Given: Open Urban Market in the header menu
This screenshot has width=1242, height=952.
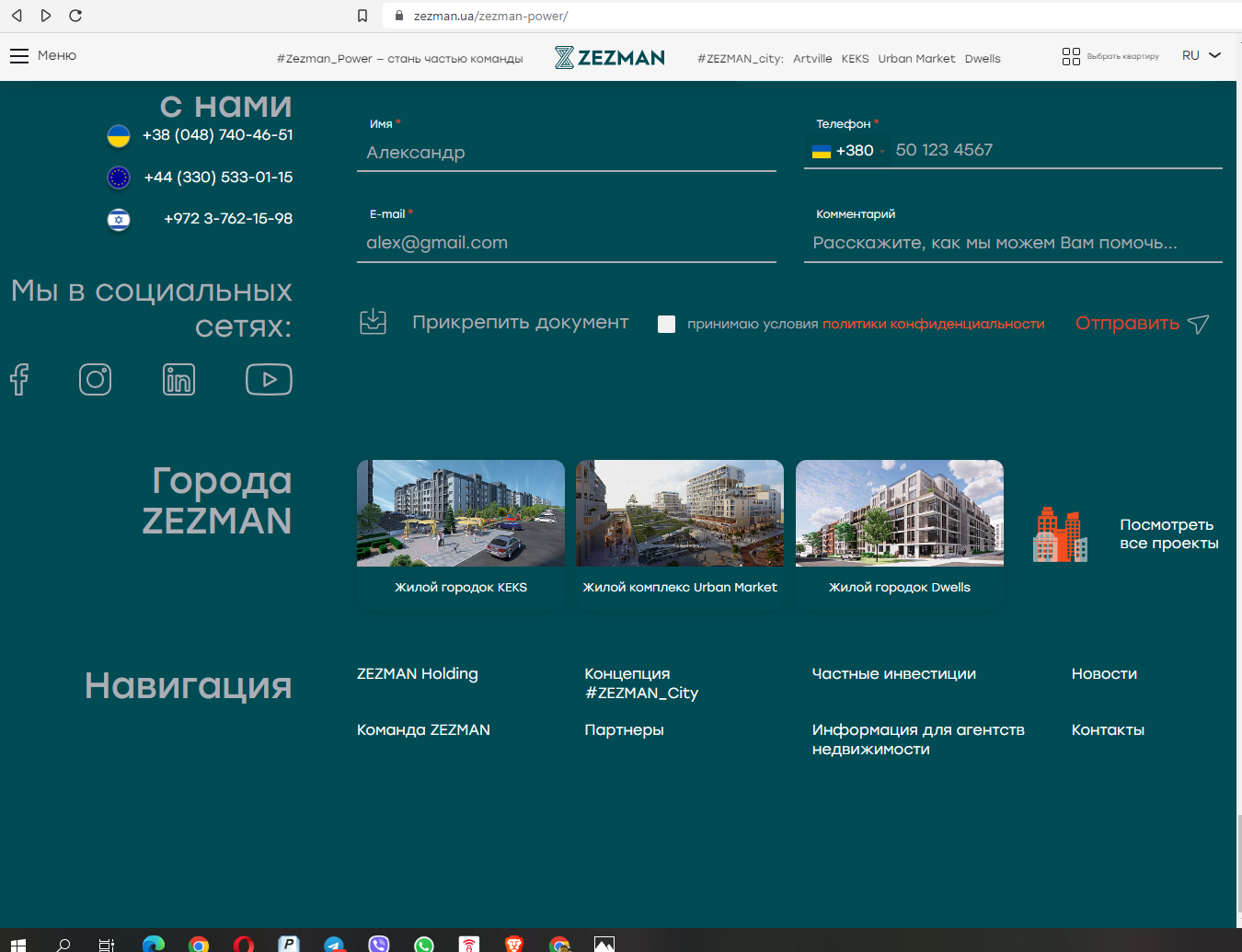Looking at the screenshot, I should 916,59.
